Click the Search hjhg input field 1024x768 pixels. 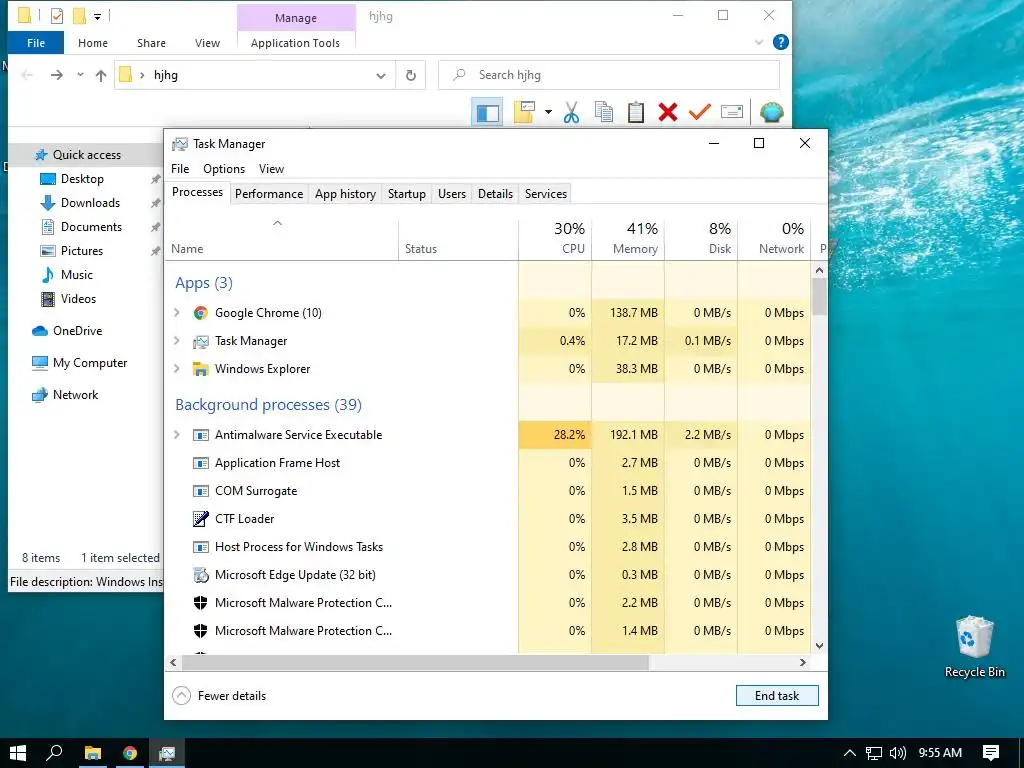(x=609, y=75)
